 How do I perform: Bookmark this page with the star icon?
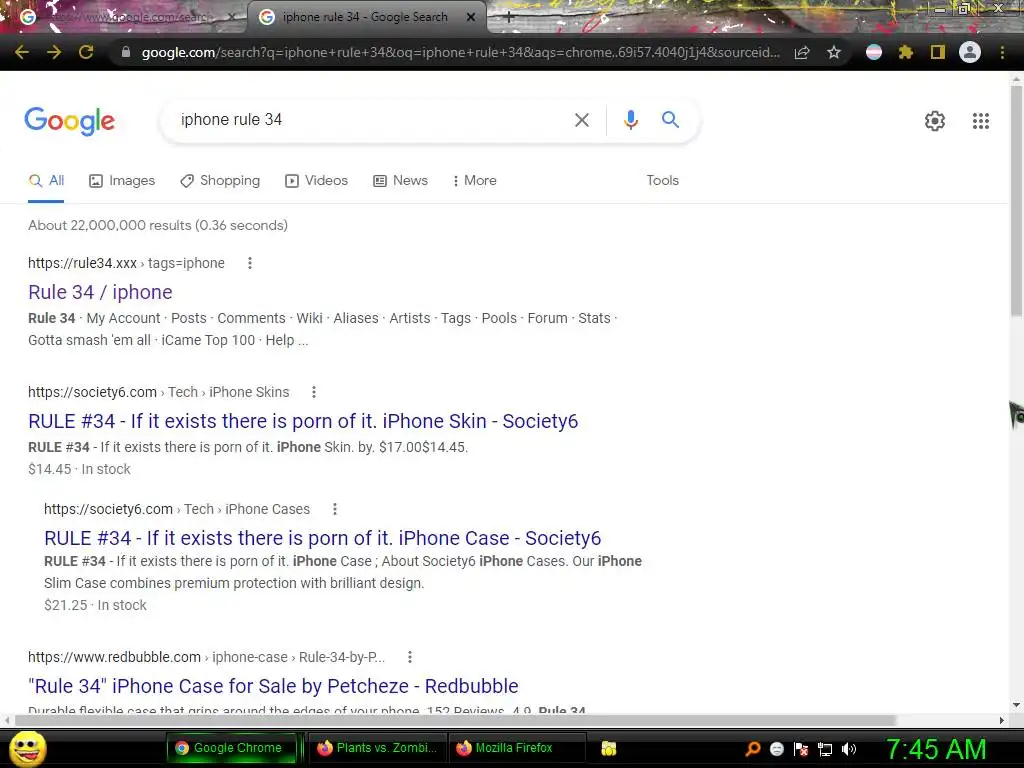point(834,52)
